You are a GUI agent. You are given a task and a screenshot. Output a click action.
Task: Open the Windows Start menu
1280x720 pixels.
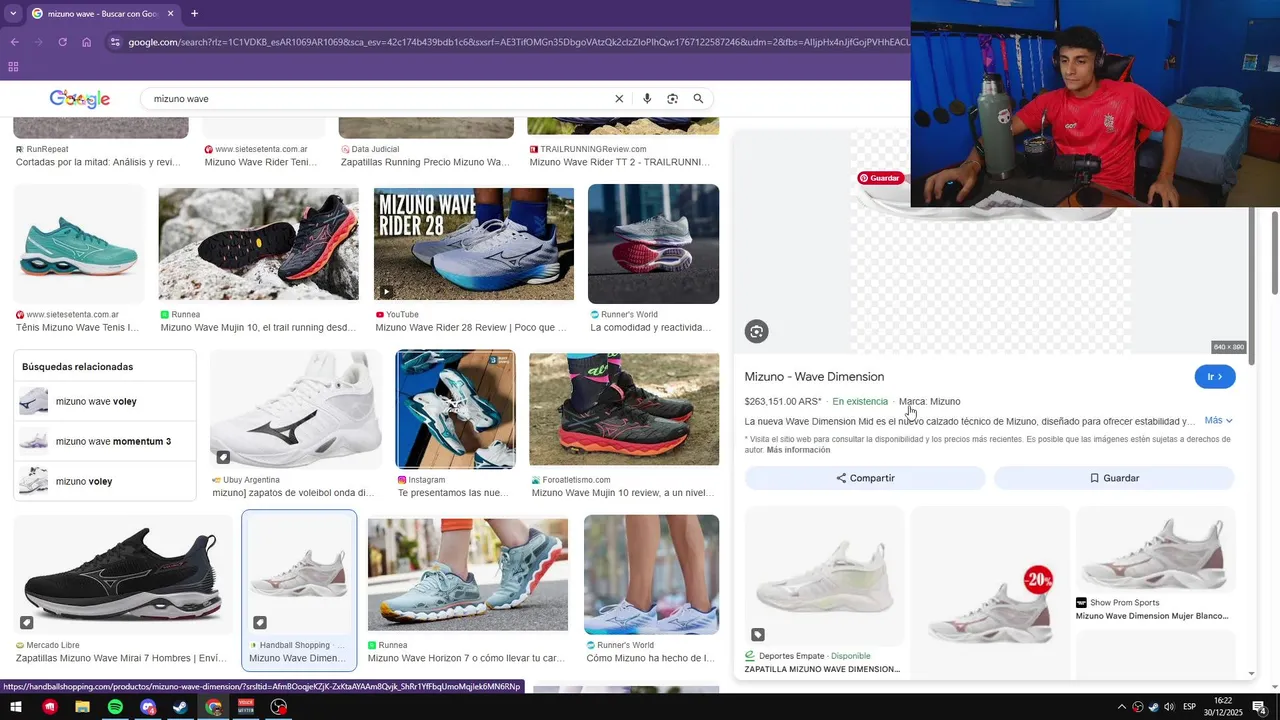coord(16,707)
